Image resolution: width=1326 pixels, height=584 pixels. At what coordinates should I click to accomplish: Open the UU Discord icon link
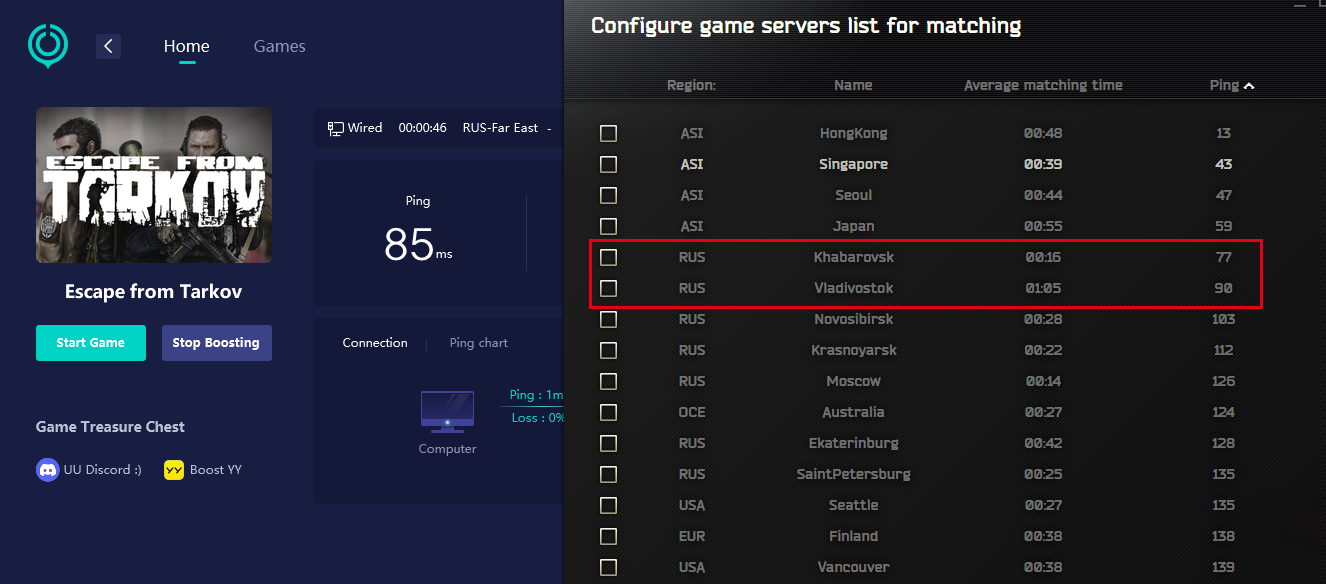(47, 470)
